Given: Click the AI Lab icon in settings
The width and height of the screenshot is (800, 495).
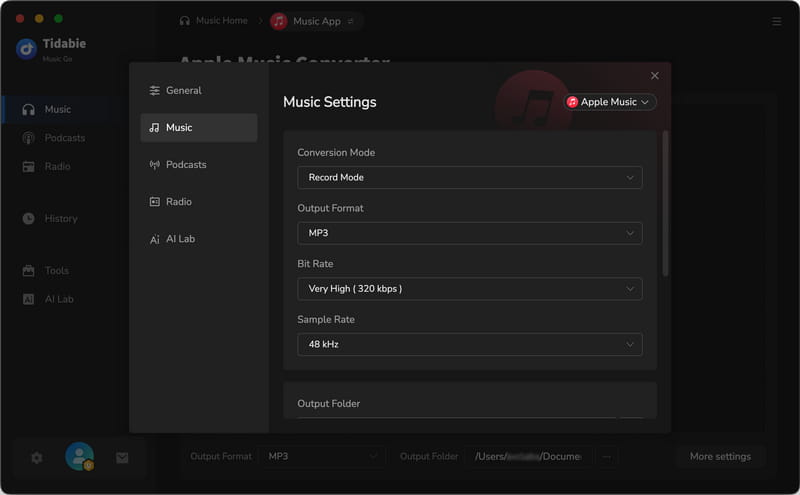Looking at the screenshot, I should [154, 239].
